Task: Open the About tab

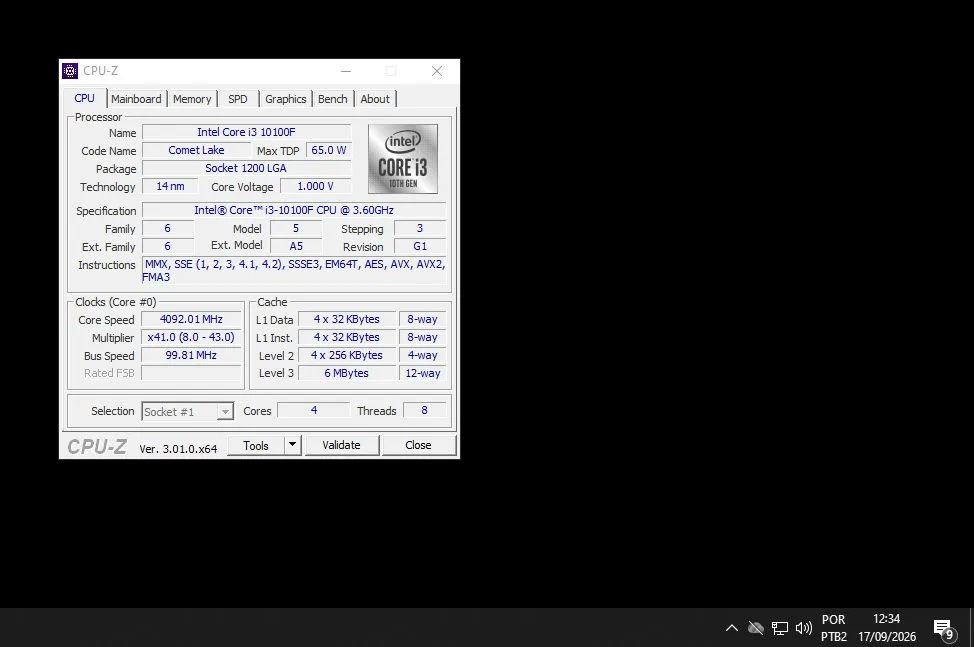Action: pyautogui.click(x=375, y=99)
